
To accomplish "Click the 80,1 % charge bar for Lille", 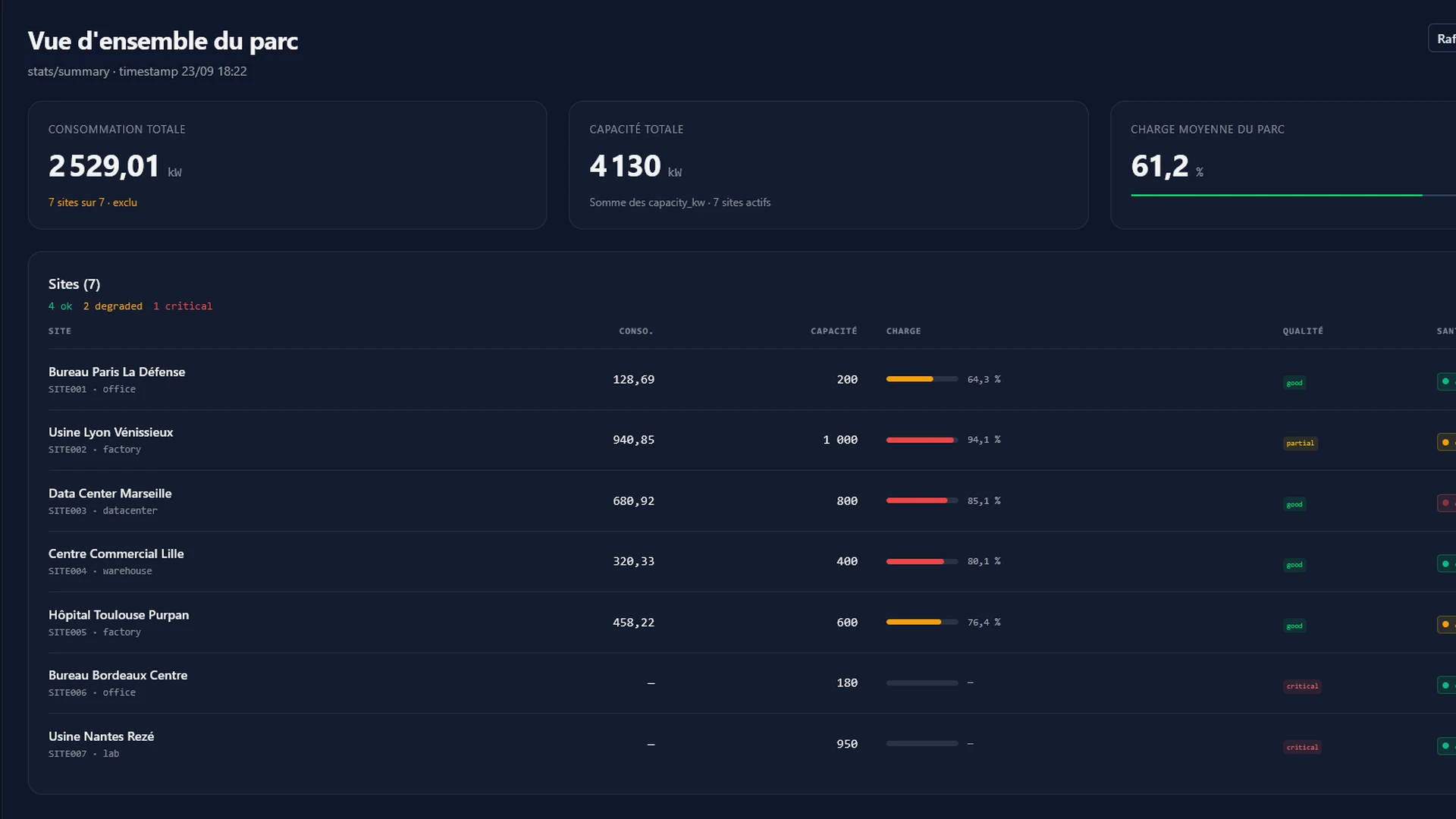I will coord(922,561).
